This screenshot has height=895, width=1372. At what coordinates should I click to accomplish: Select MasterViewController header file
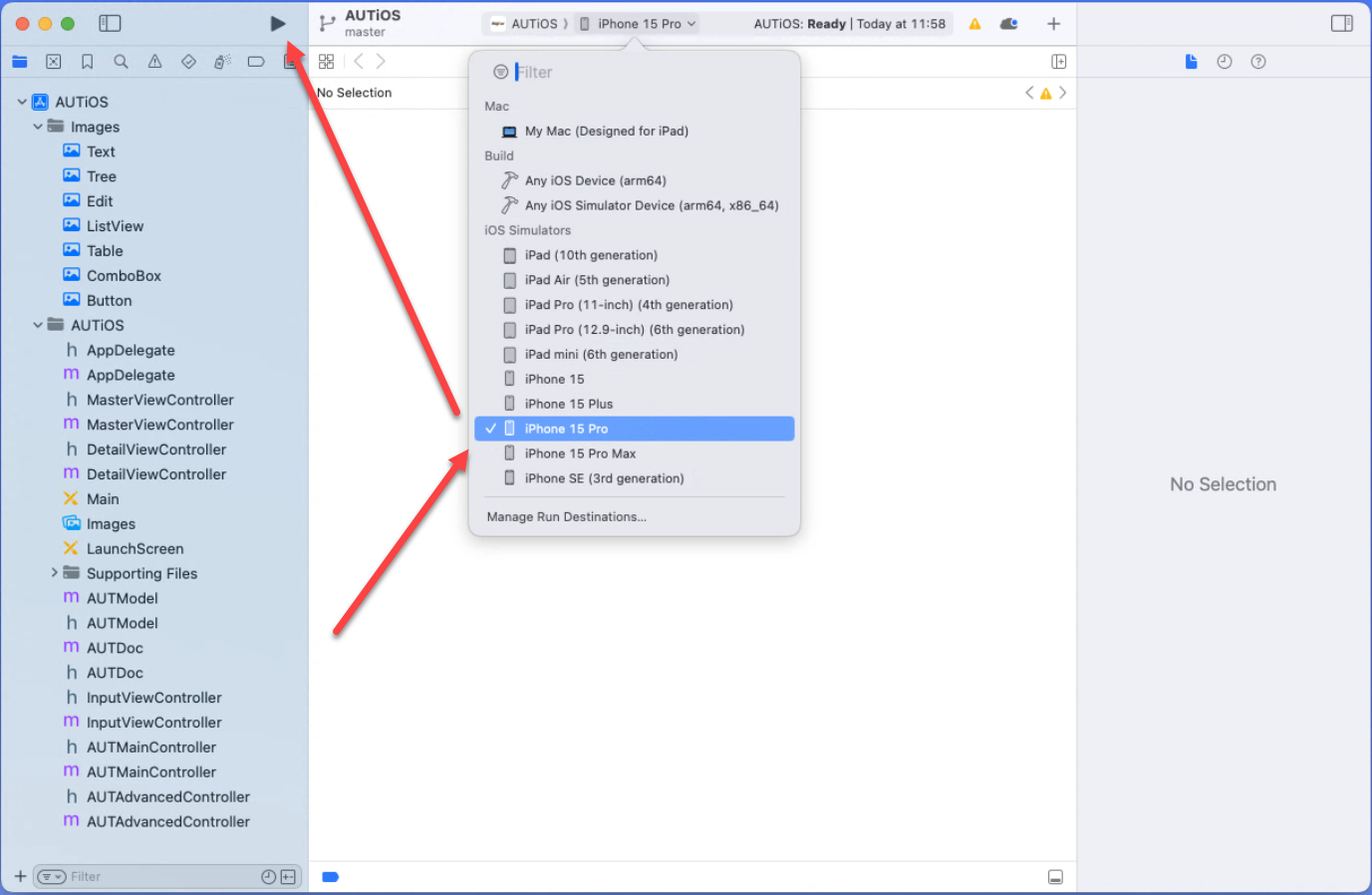click(159, 400)
